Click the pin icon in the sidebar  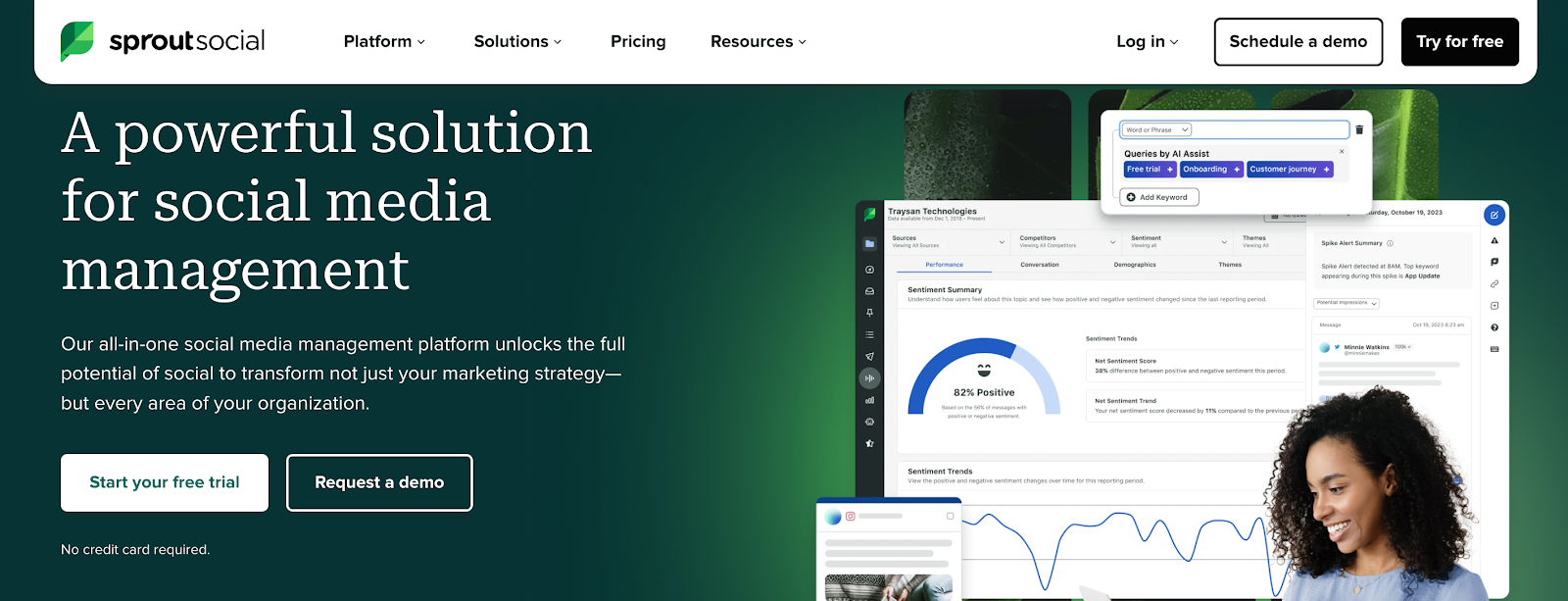coord(869,313)
